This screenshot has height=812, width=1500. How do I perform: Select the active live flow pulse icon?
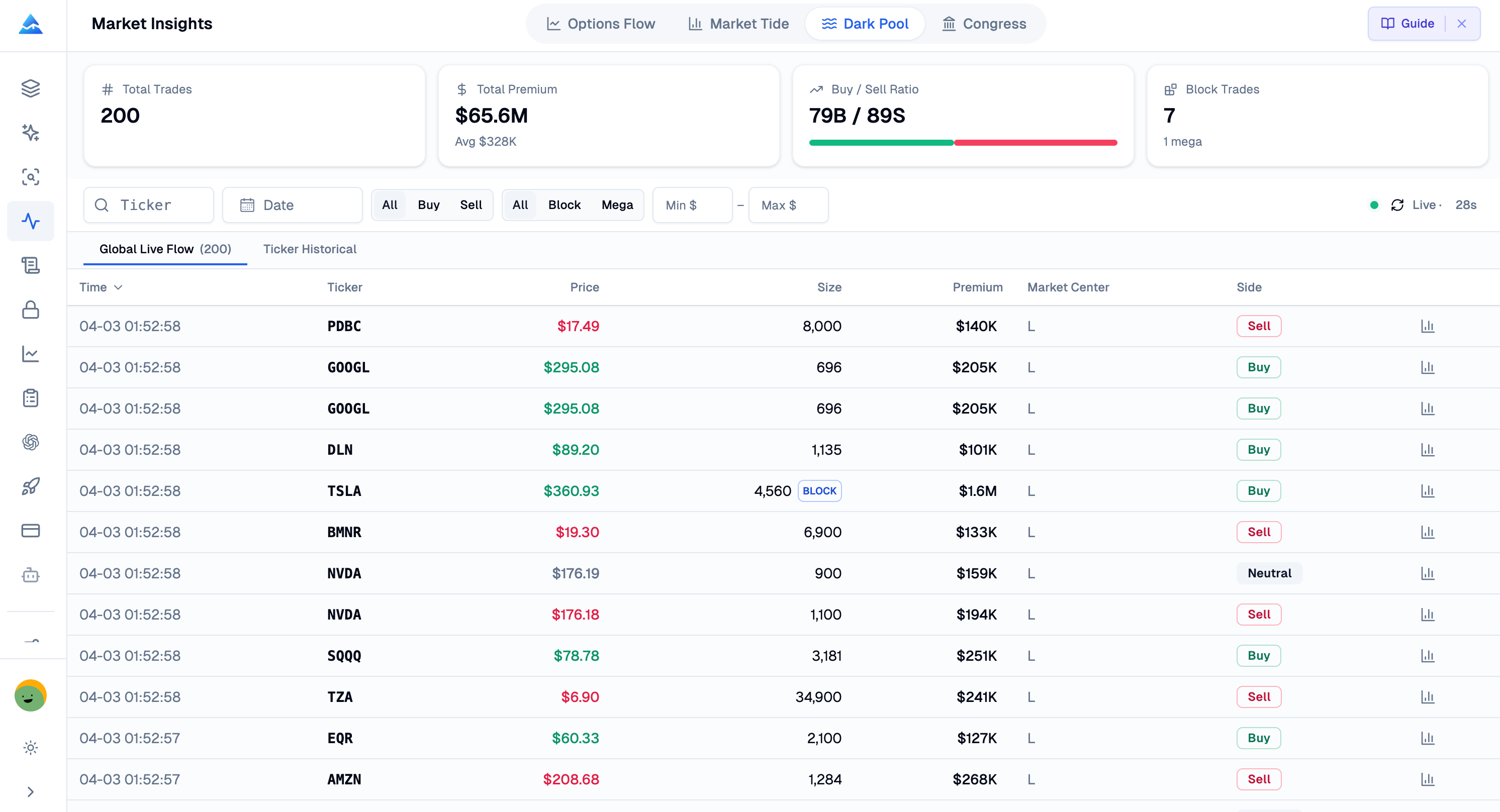30,221
